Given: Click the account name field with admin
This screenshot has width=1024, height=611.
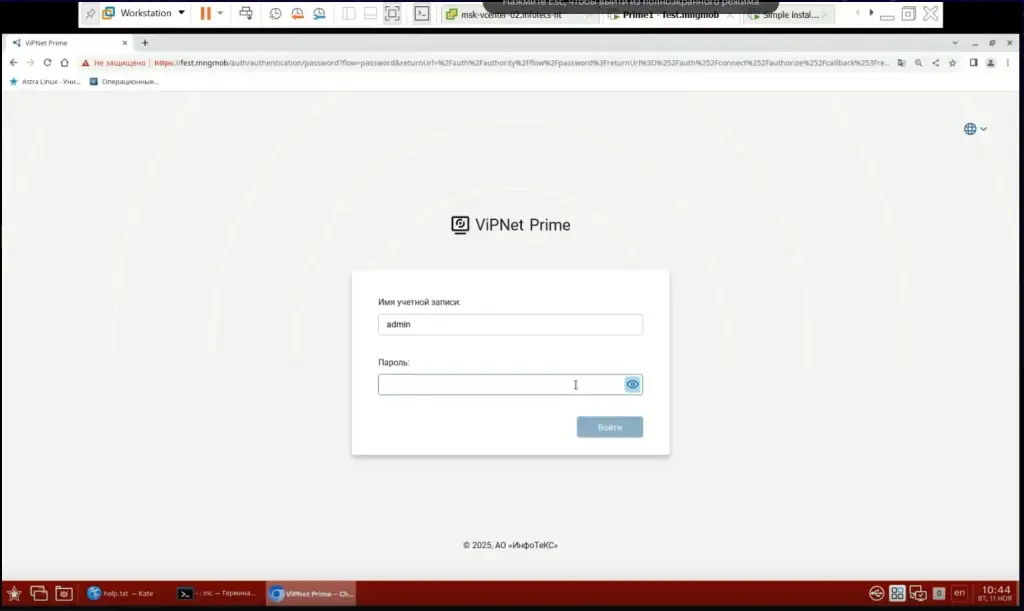Looking at the screenshot, I should 510,325.
